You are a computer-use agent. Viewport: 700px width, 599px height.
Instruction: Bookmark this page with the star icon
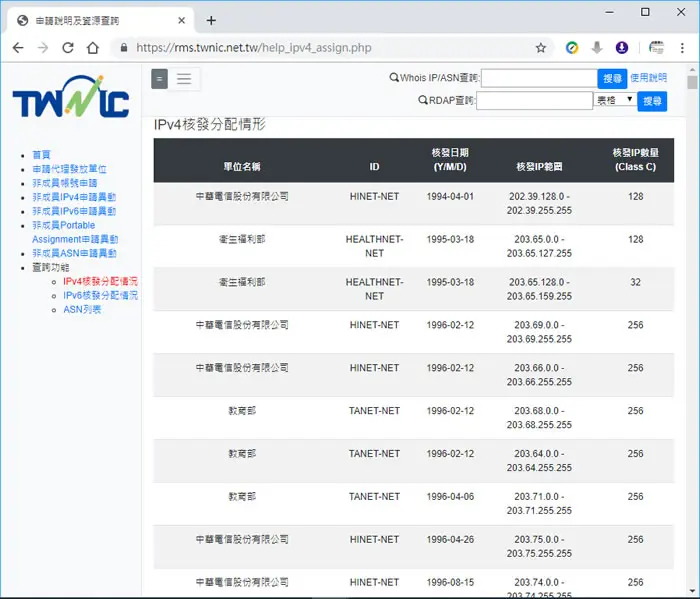(541, 48)
